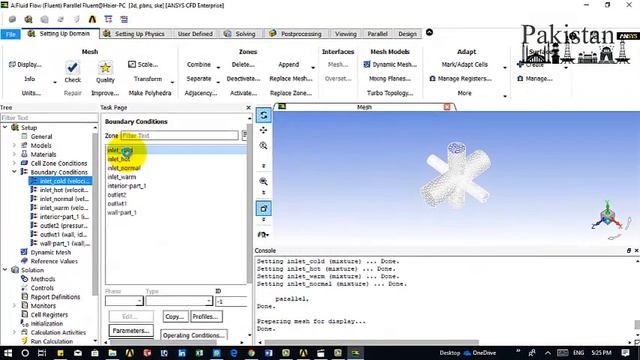This screenshot has width=640, height=360.
Task: Open Surface Manage icon in ribbon
Action: [520, 78]
